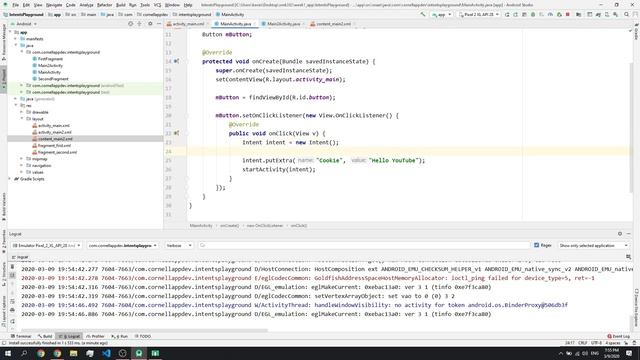Click the red Stop button in toolbar
Viewport: 640px width, 360px height.
(568, 14)
